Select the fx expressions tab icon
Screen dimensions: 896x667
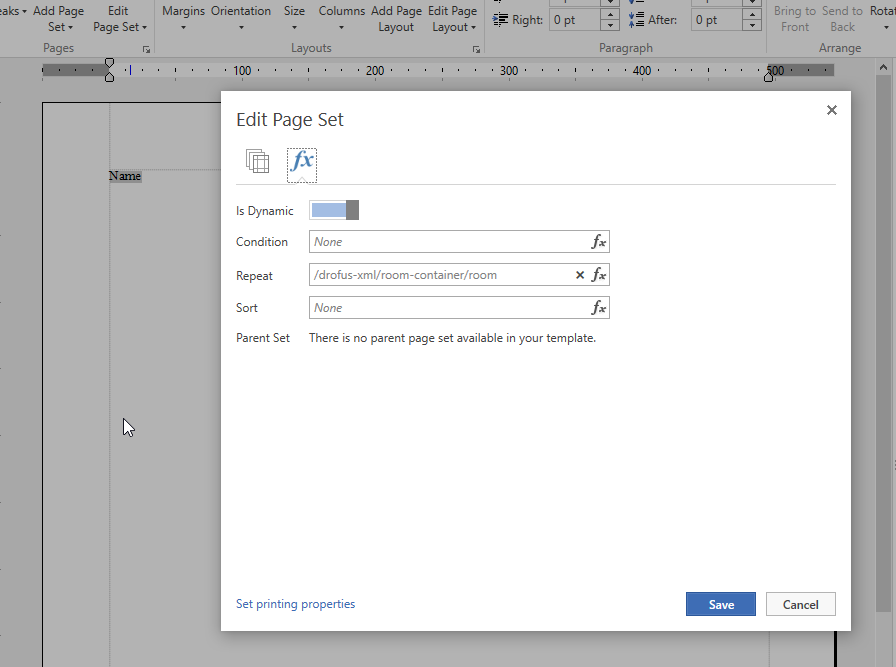click(x=302, y=162)
